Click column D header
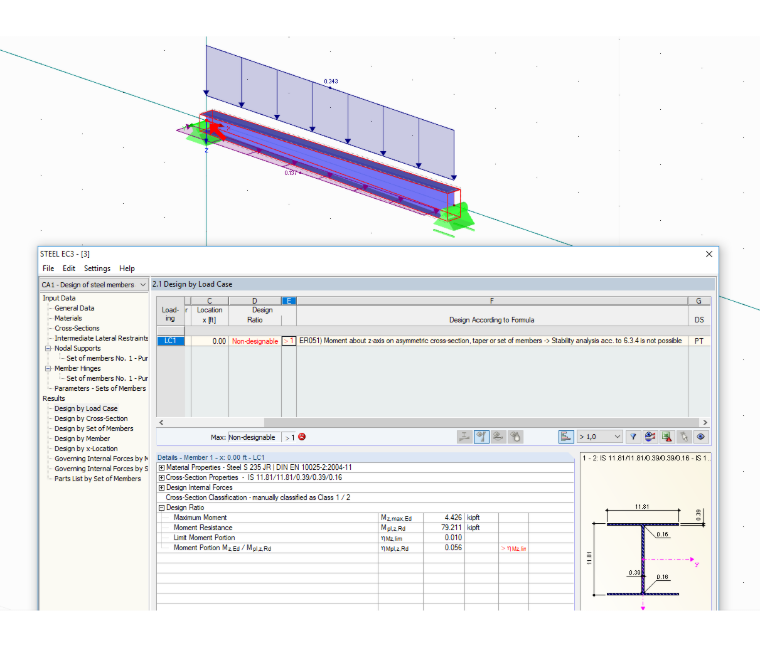The width and height of the screenshot is (760, 647). [255, 301]
